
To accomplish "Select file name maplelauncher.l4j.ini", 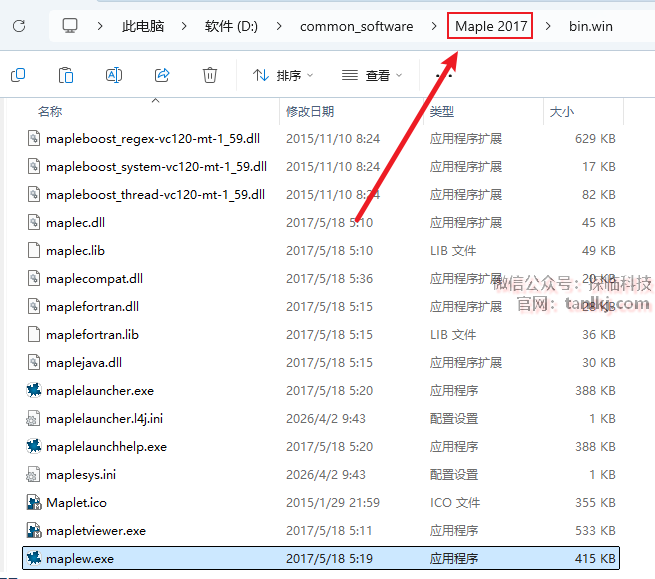I will tap(104, 419).
